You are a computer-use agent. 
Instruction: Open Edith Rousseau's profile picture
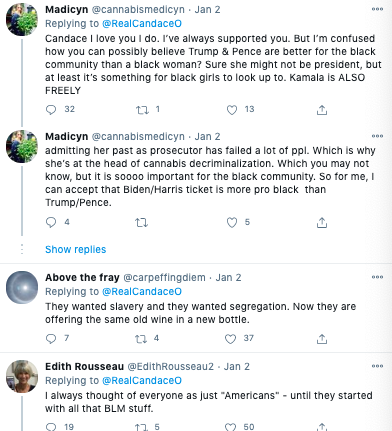22,376
